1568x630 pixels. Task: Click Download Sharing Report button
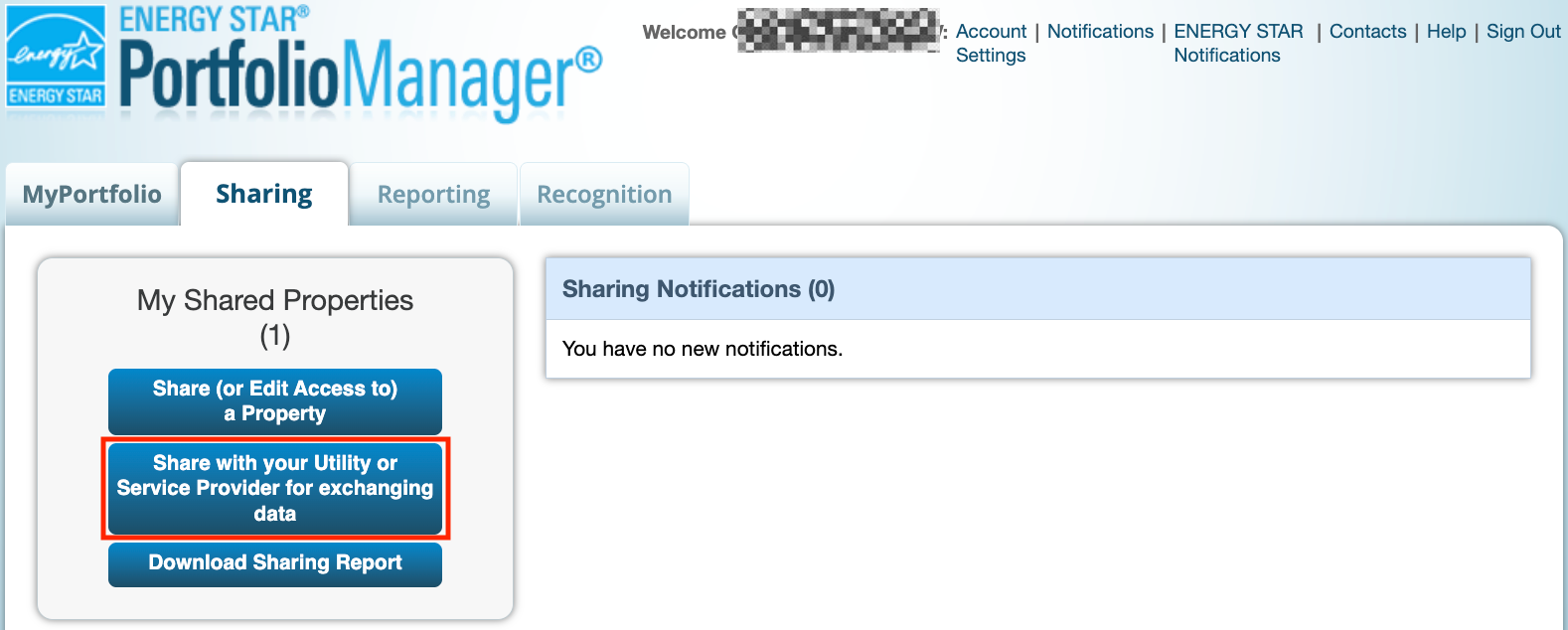pyautogui.click(x=275, y=563)
